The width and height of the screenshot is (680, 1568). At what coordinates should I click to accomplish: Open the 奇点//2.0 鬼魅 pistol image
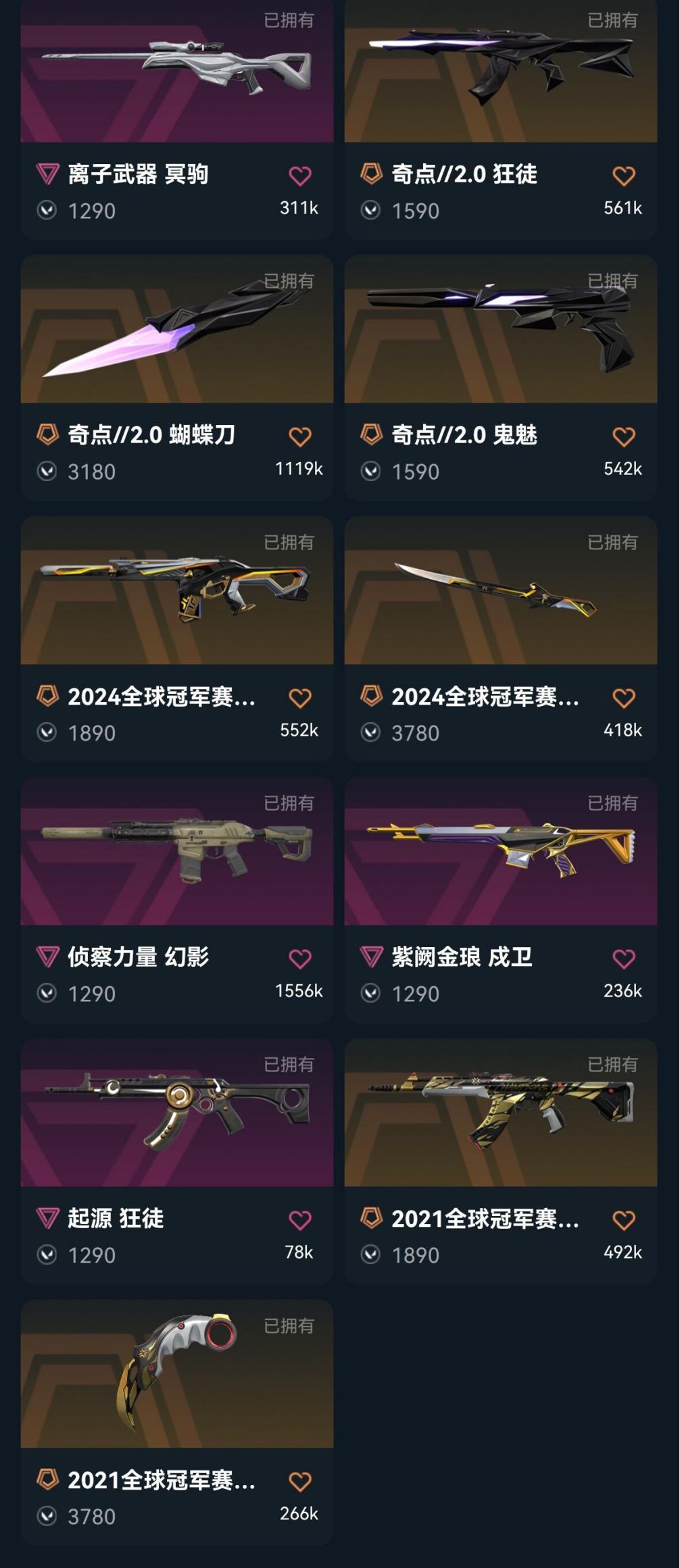point(501,329)
